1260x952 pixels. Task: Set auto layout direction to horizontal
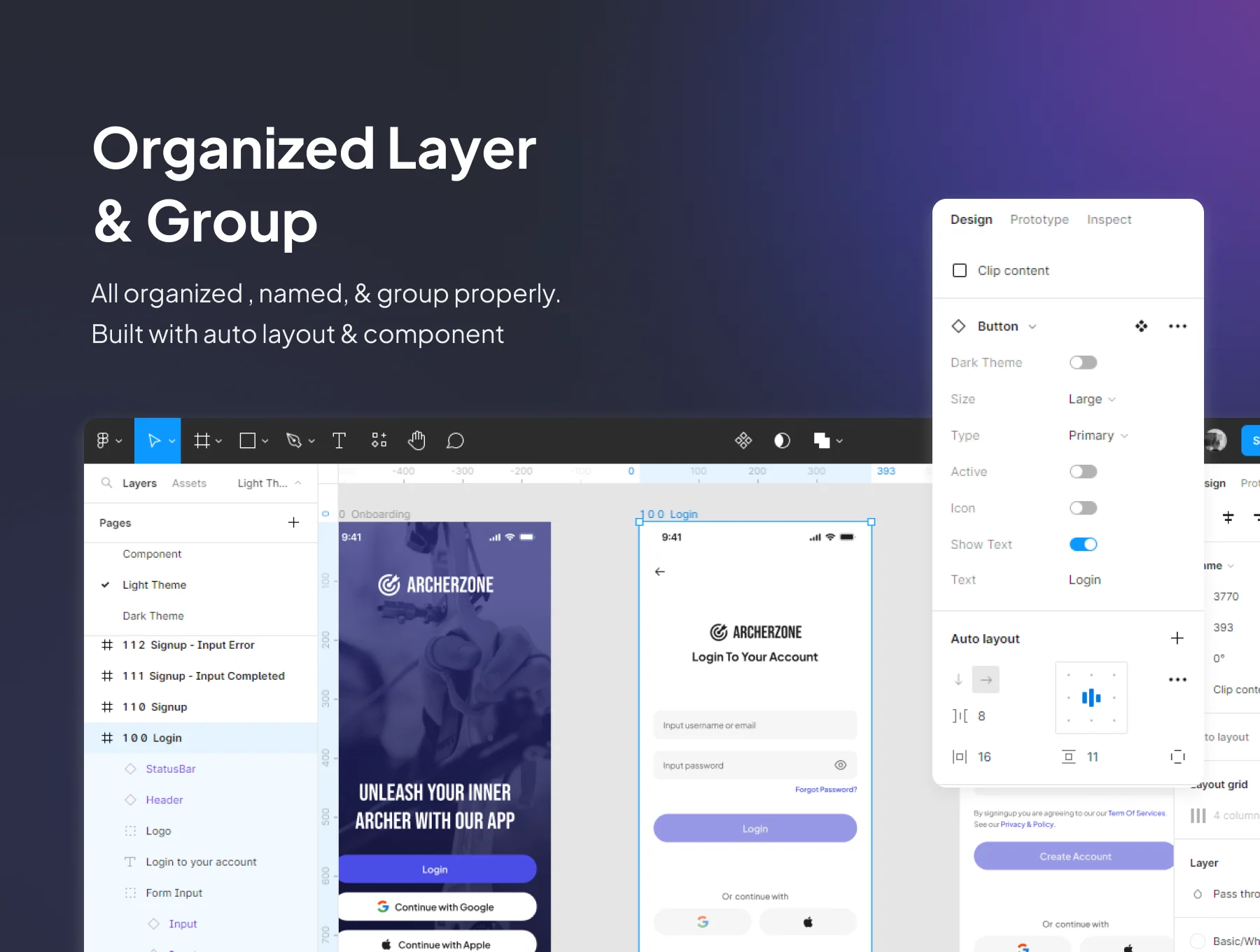986,680
